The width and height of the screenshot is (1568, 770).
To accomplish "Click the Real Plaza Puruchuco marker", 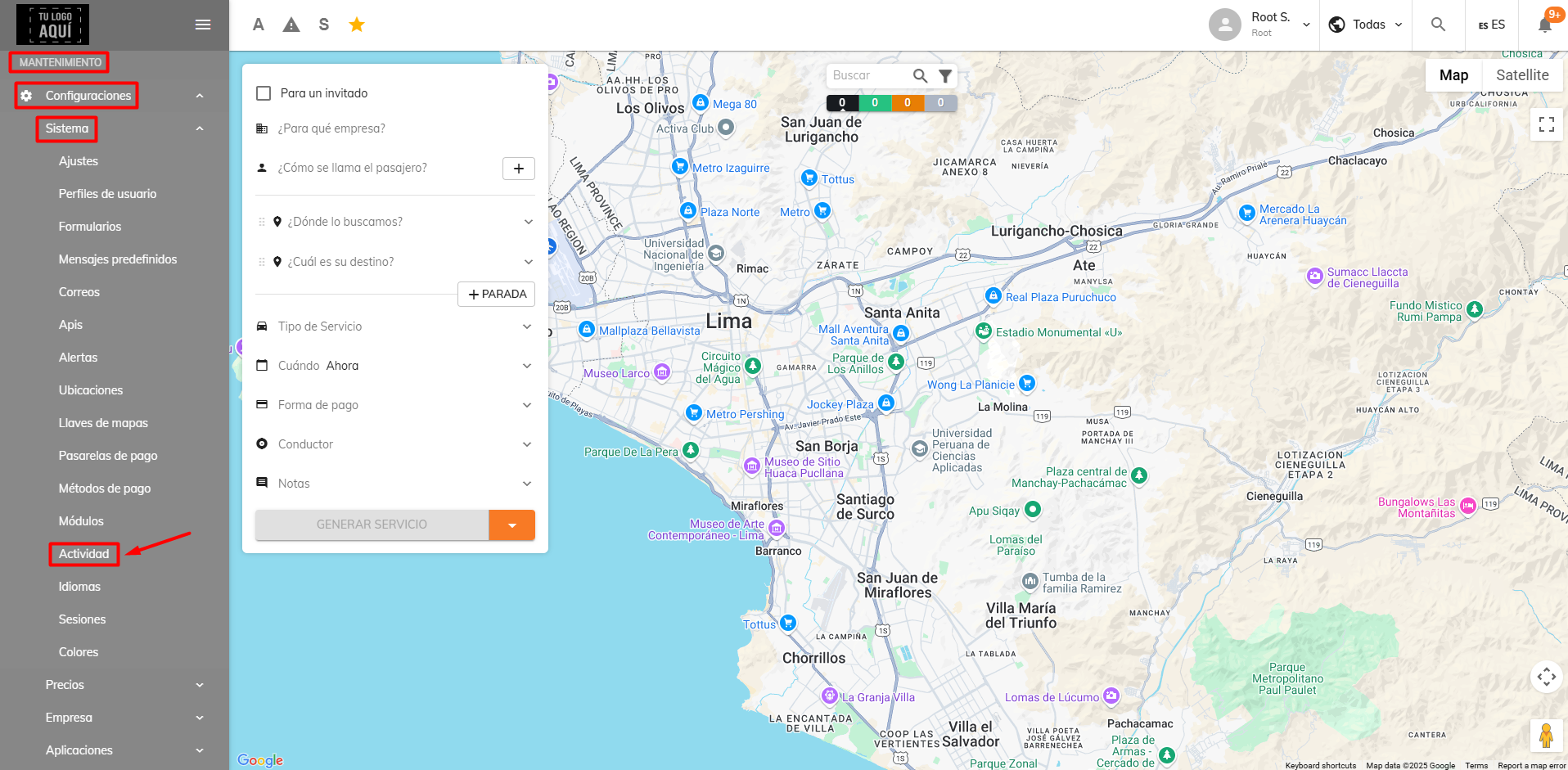I will [x=994, y=295].
